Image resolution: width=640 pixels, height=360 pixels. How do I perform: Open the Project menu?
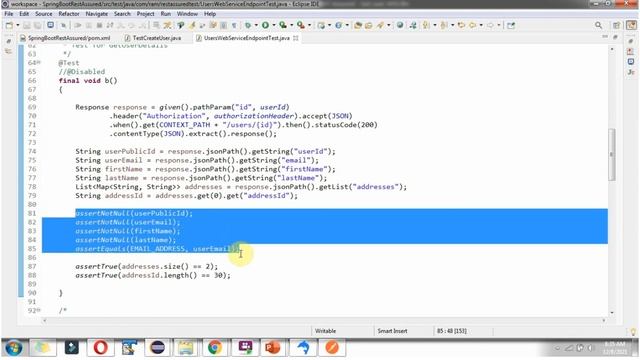click(x=145, y=14)
